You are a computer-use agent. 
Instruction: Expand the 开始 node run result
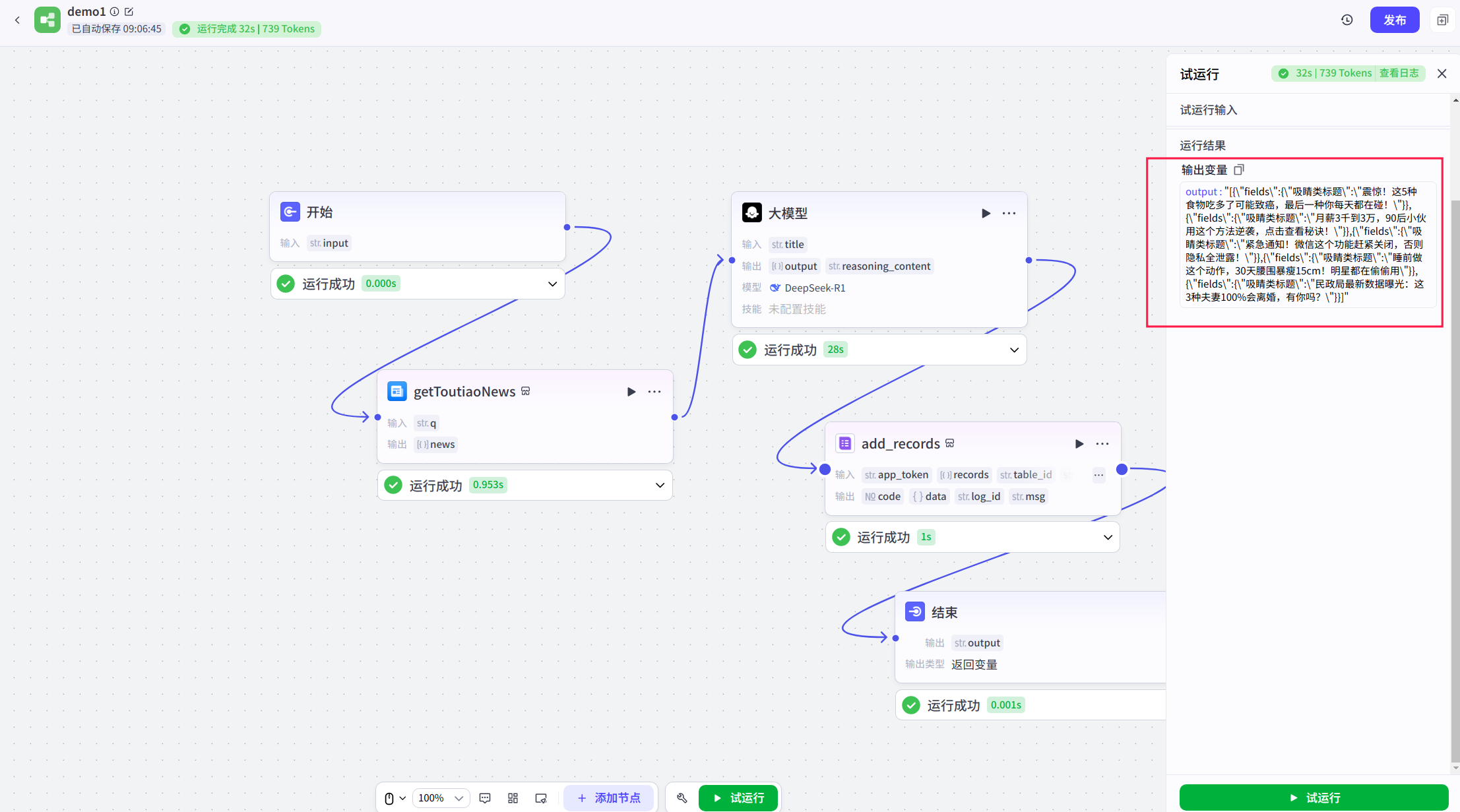552,284
